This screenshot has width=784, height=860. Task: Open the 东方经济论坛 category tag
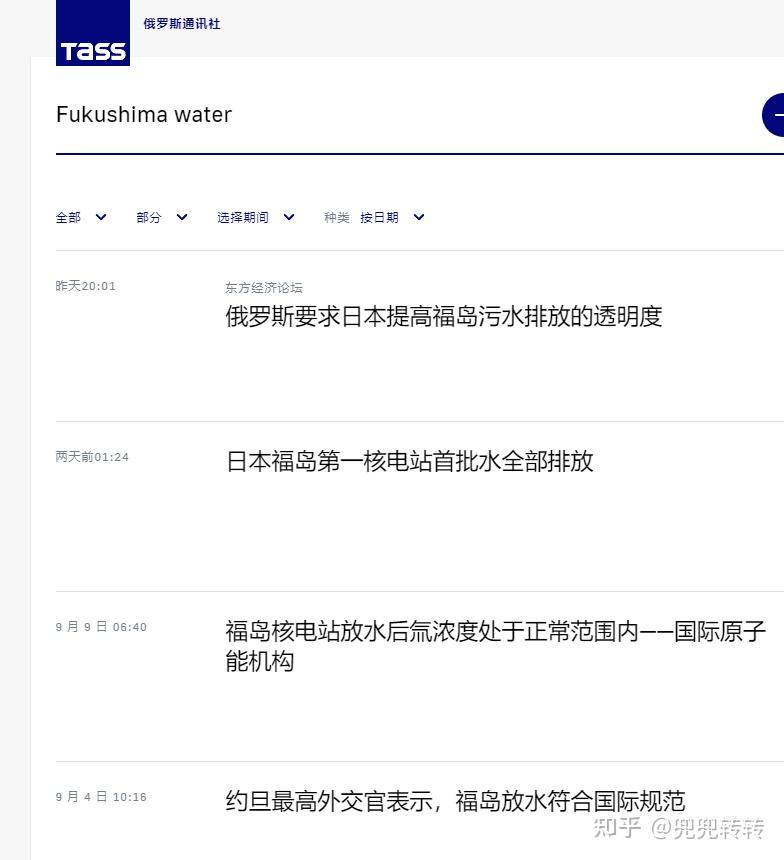click(264, 287)
